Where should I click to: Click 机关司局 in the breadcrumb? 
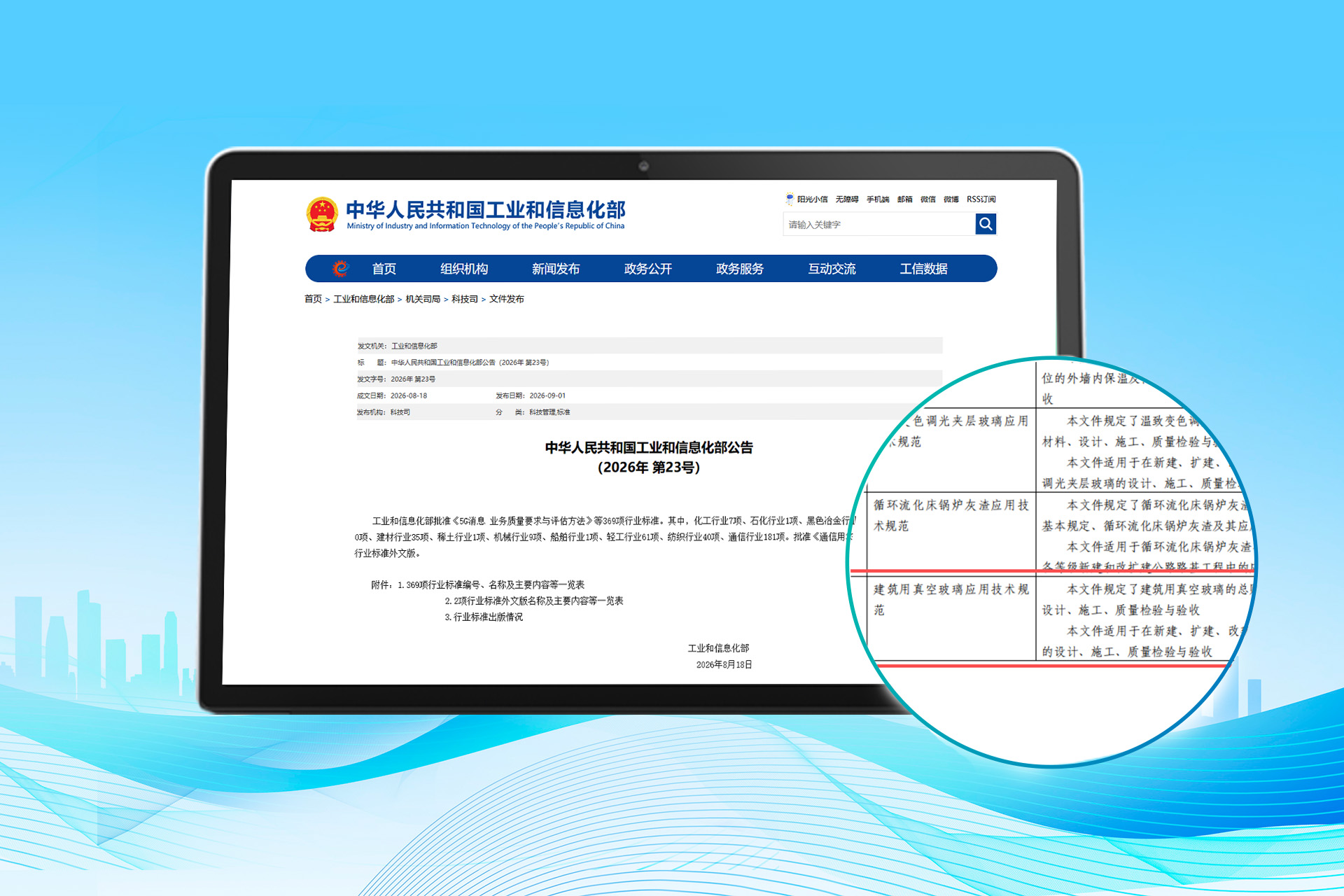tap(423, 299)
